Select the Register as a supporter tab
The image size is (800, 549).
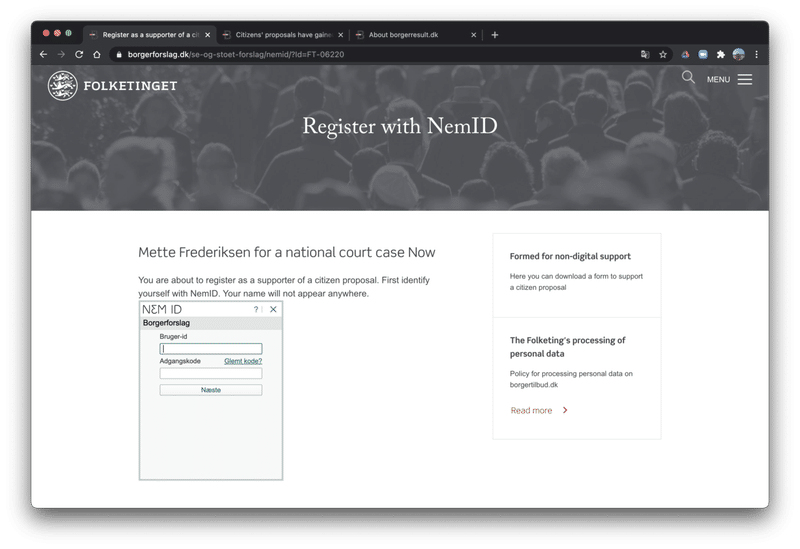point(151,35)
